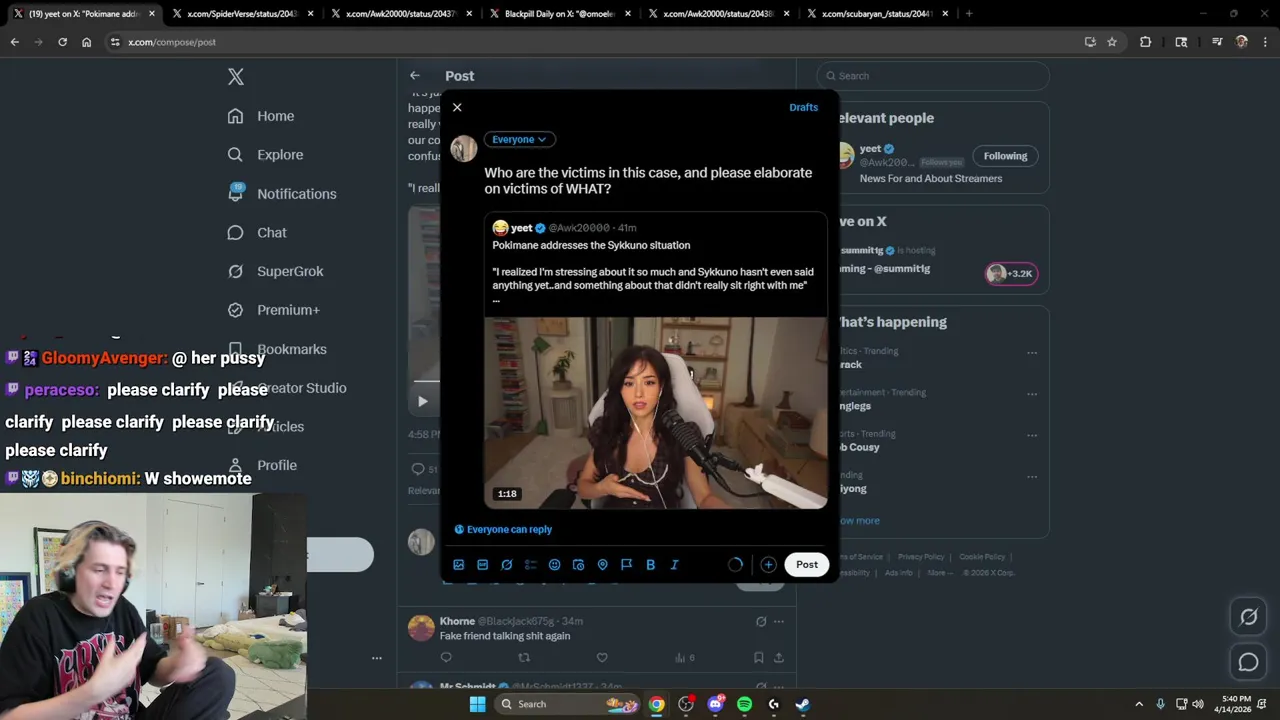The height and width of the screenshot is (720, 1280).
Task: Open more options for first trending item
Action: coord(1032,352)
